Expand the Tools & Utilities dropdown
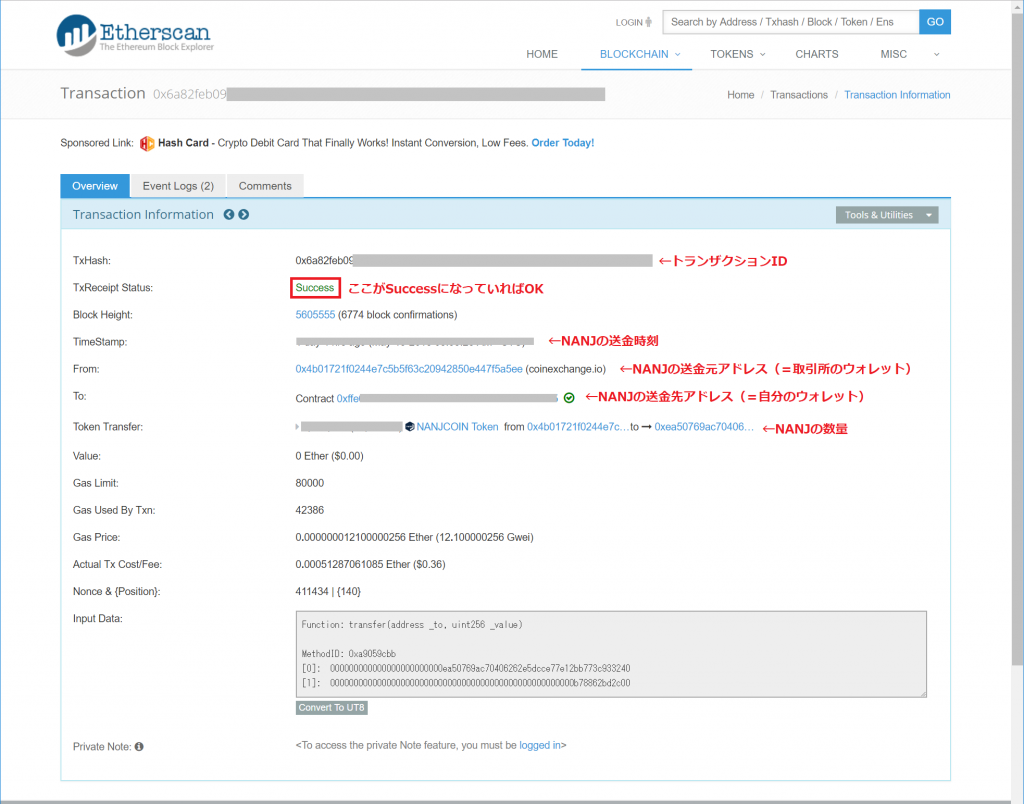Image resolution: width=1024 pixels, height=804 pixels. click(886, 214)
